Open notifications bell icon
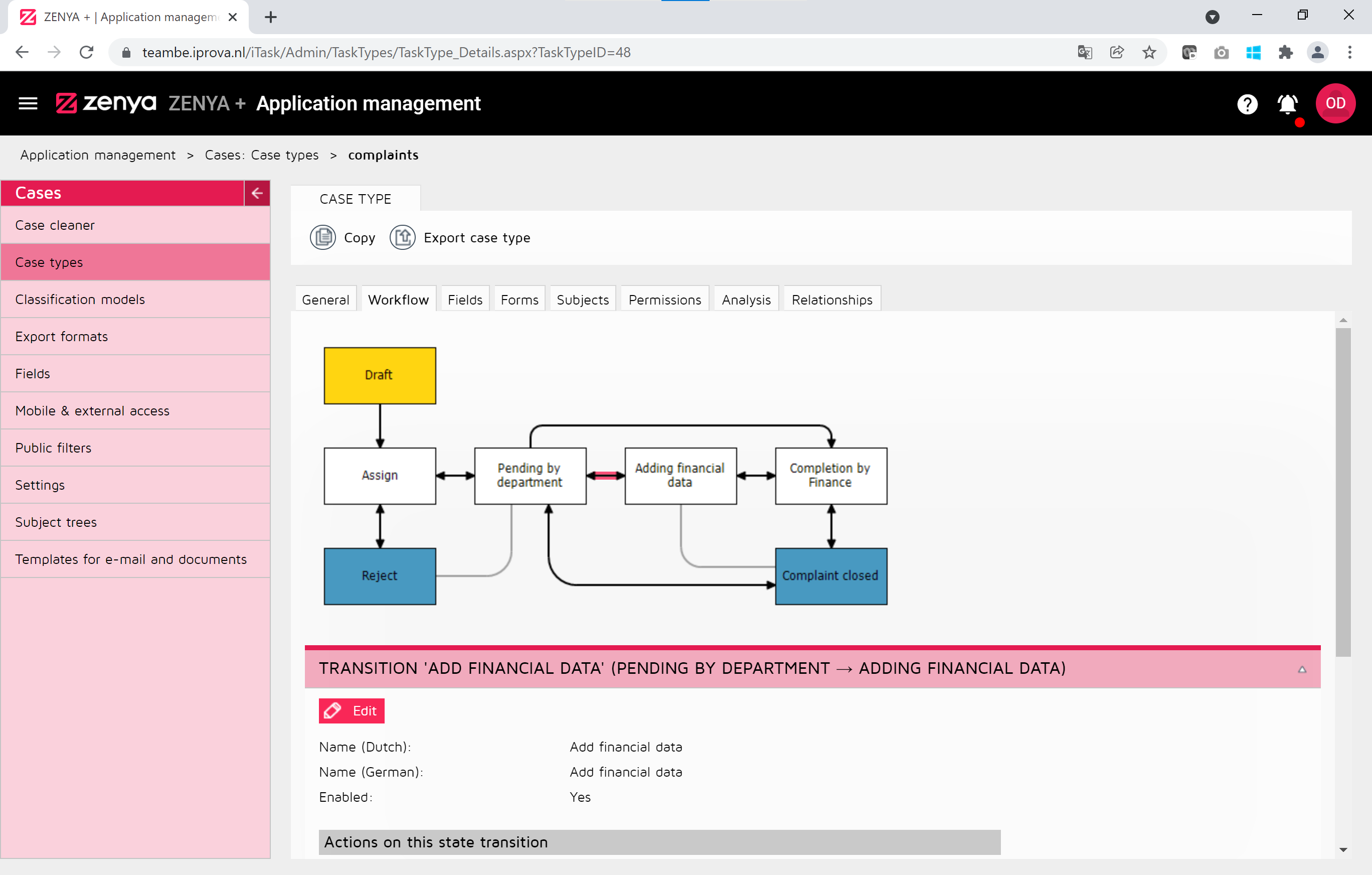 click(x=1287, y=104)
